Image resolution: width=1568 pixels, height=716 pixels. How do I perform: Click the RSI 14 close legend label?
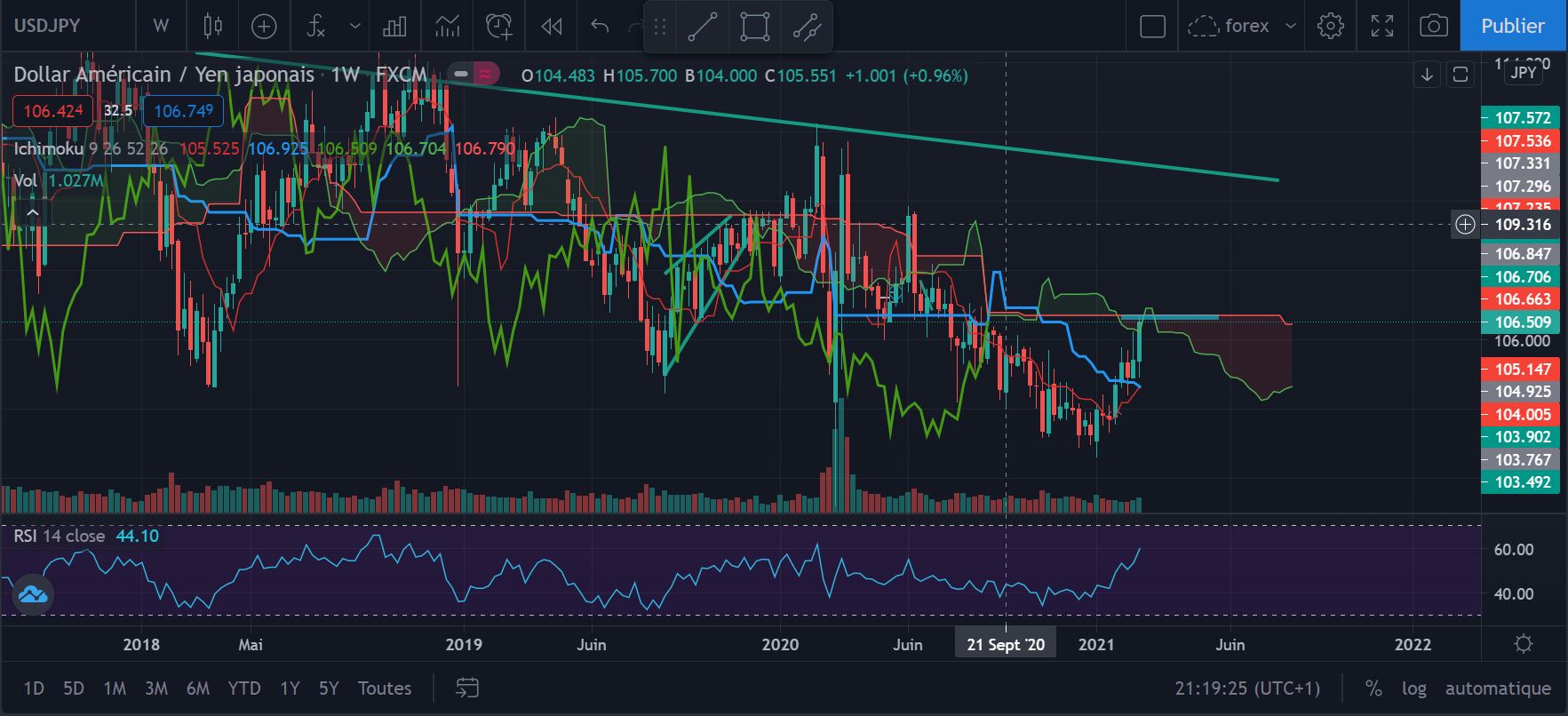click(59, 536)
